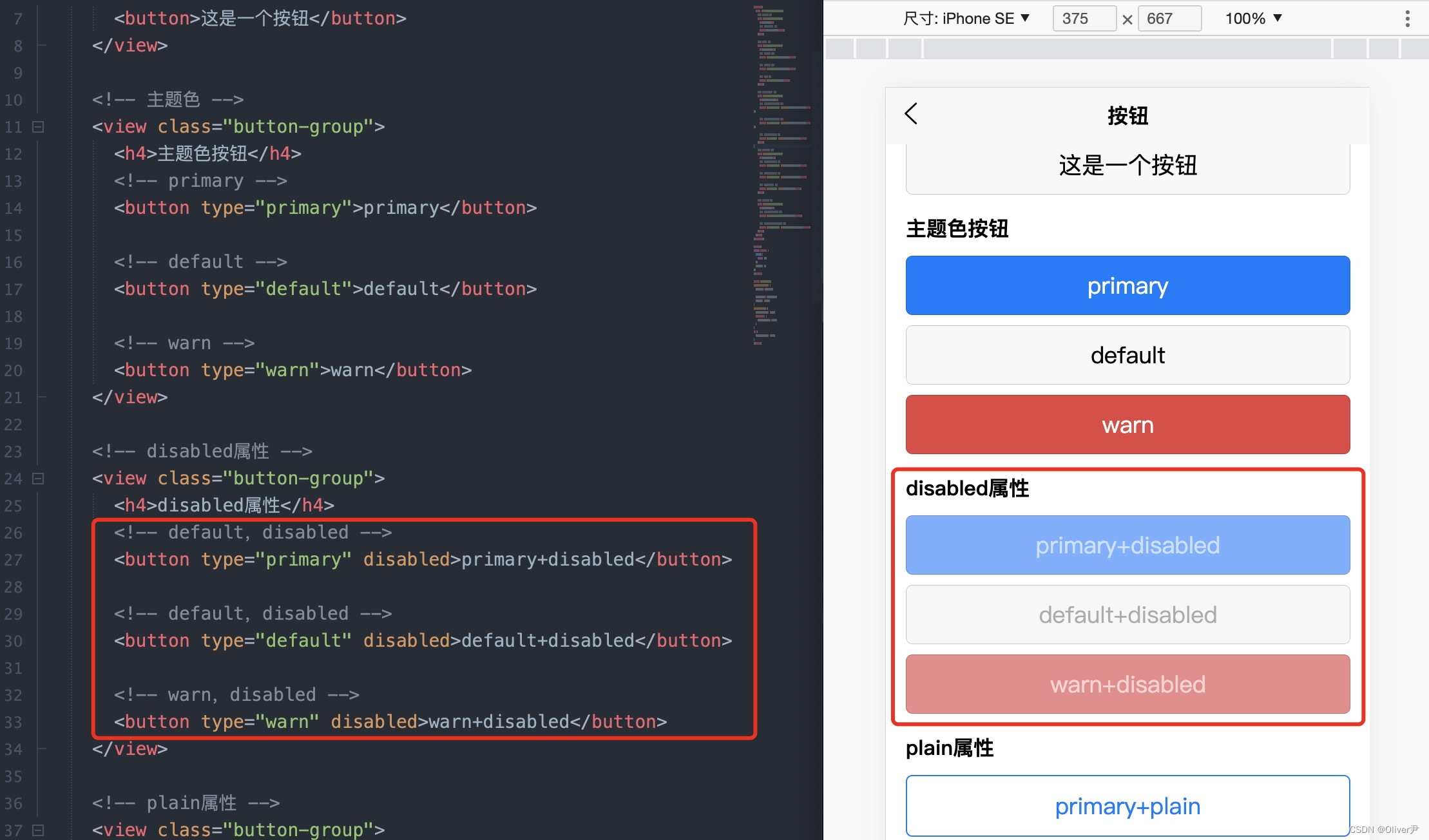Click the <h4>disabled属性</h4> code line
Image resolution: width=1429 pixels, height=840 pixels.
(224, 506)
